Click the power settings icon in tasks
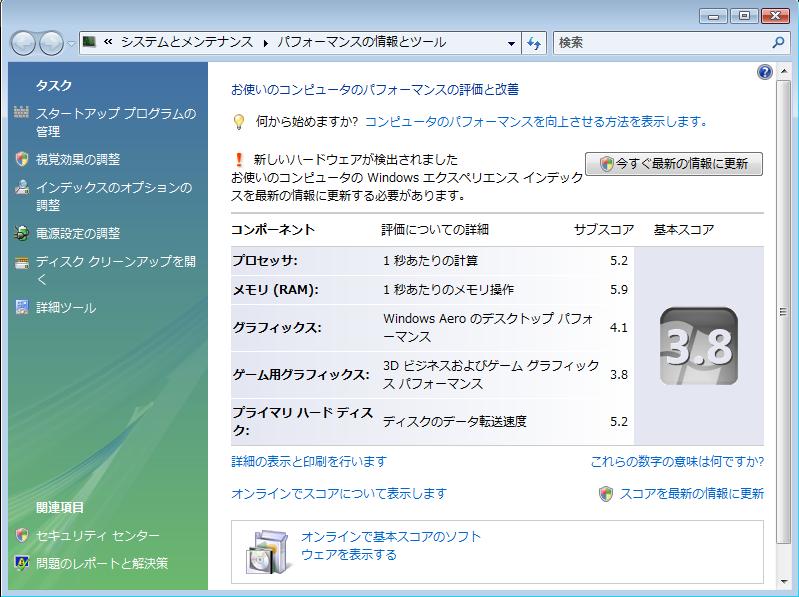Image resolution: width=799 pixels, height=597 pixels. pyautogui.click(x=21, y=233)
